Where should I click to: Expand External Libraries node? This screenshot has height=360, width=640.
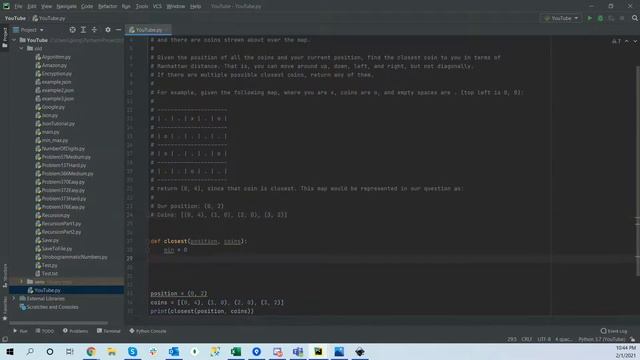(14, 298)
